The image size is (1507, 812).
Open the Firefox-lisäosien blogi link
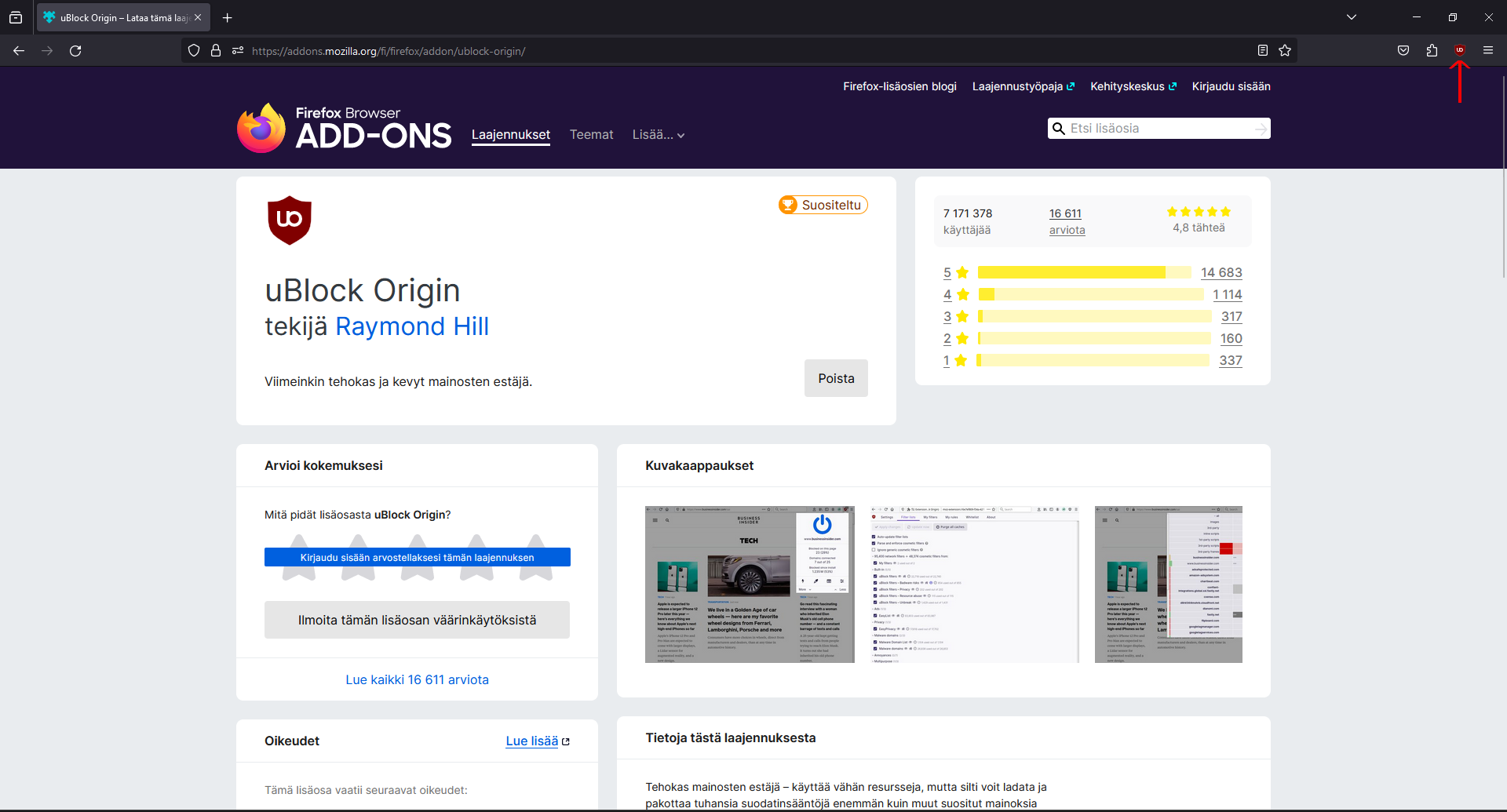coord(900,86)
